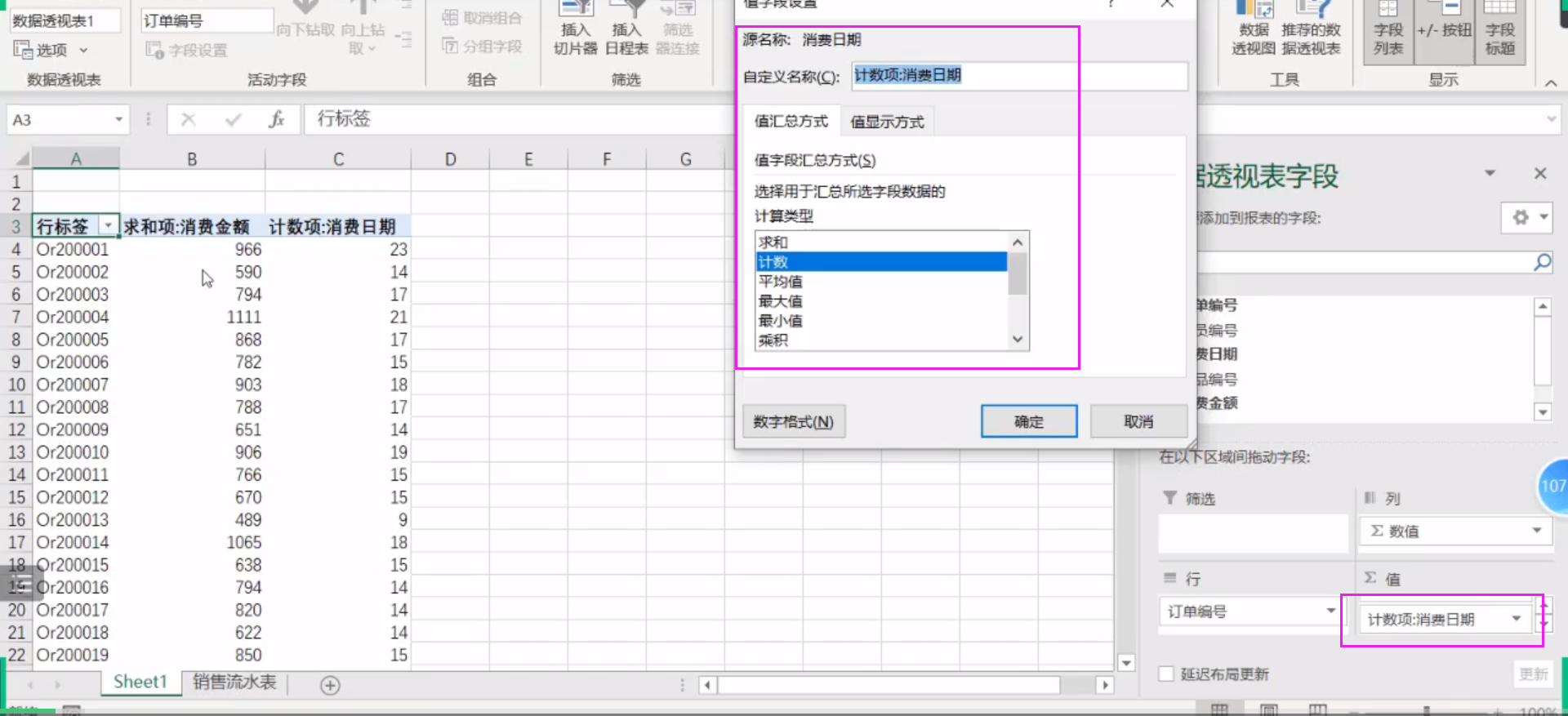Click calculation list scroll-down arrow
The image size is (1568, 716).
tap(1018, 339)
